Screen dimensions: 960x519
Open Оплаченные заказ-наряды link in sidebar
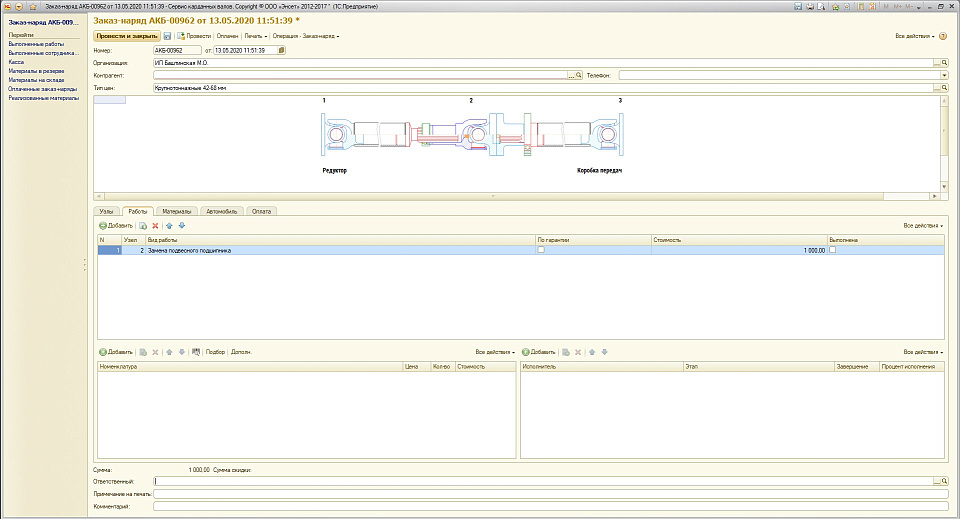pos(42,88)
